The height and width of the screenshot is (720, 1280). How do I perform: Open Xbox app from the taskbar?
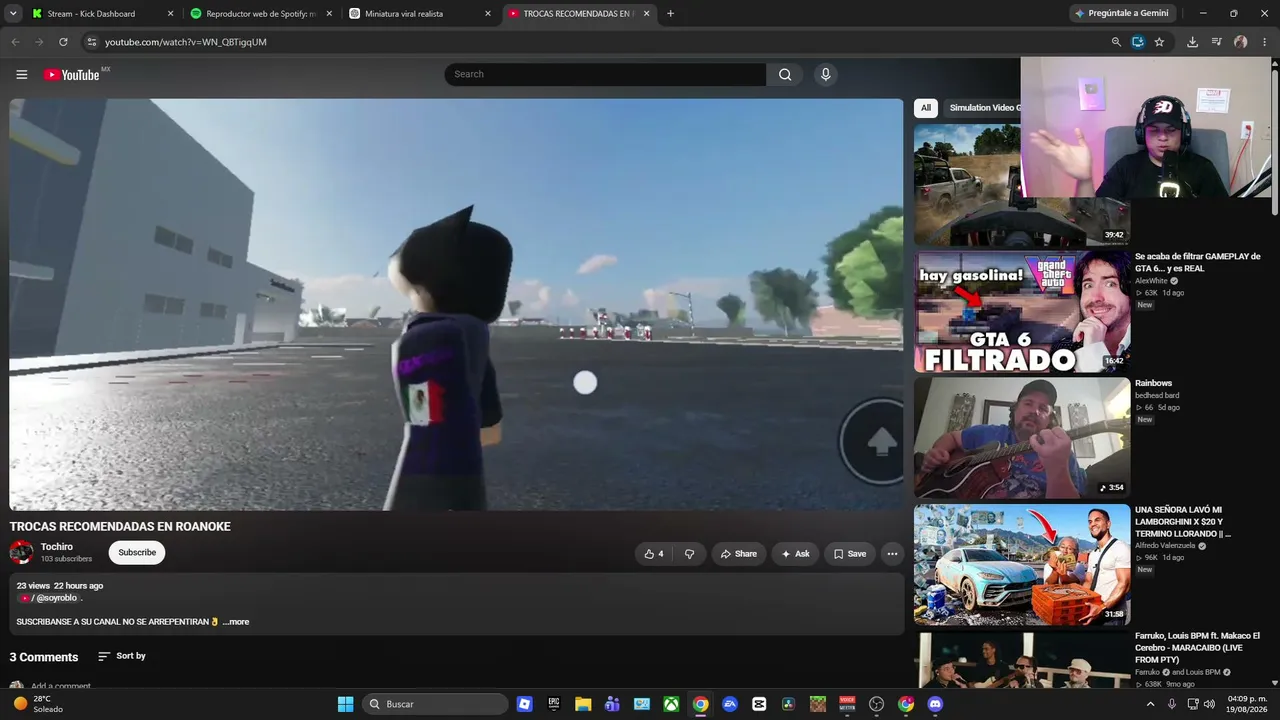(x=671, y=704)
